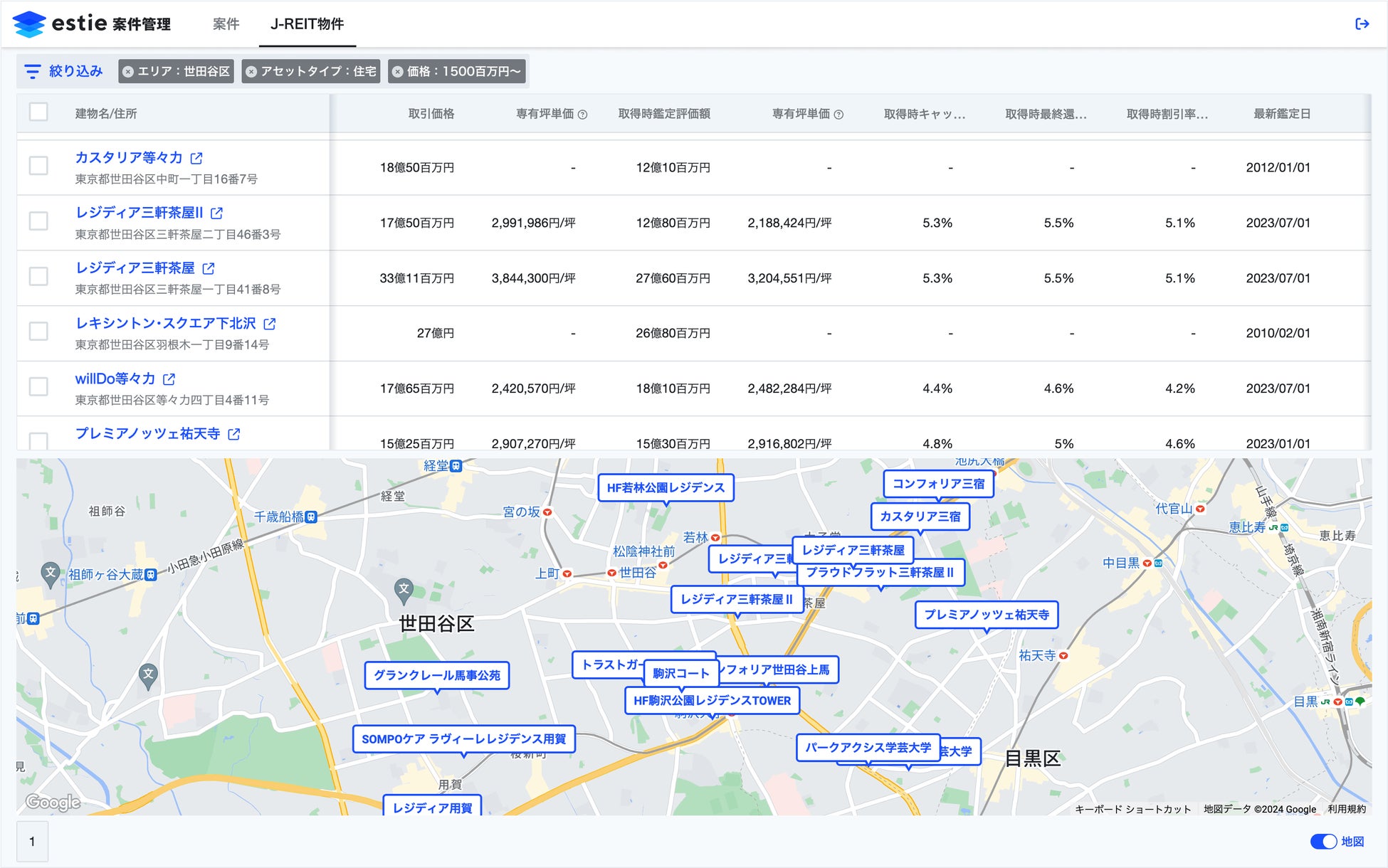1388x868 pixels.
Task: Open external link icon for レキシントン・スクエア下北沢
Action: (270, 324)
